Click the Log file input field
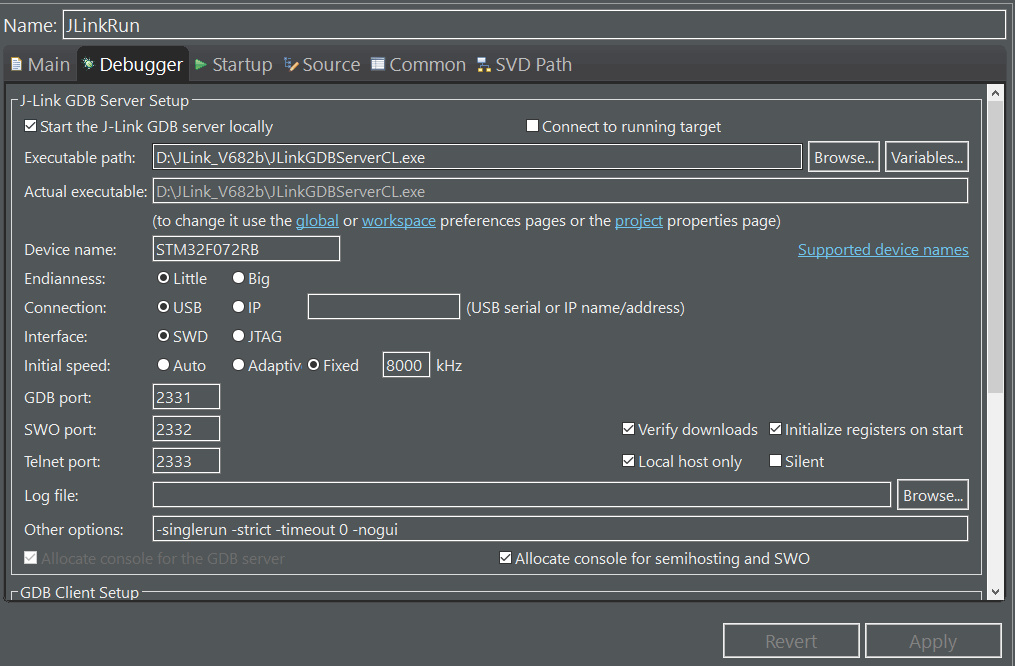 (x=522, y=495)
